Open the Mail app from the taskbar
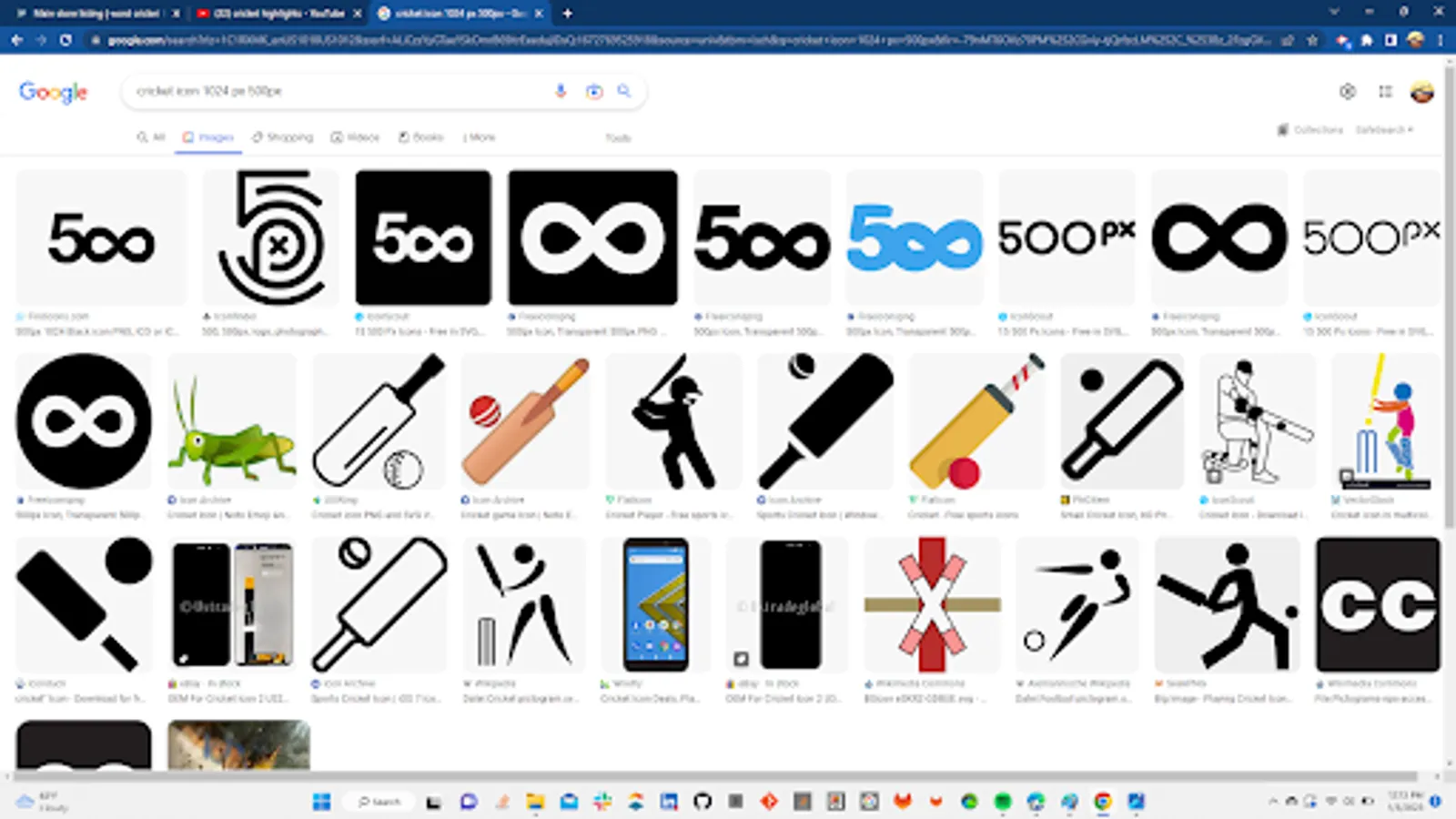Image resolution: width=1456 pixels, height=819 pixels. 569,802
